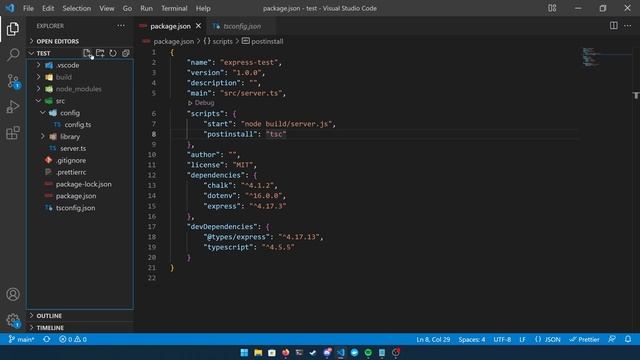Collapse all folders in explorer icon
This screenshot has width=640, height=360.
pos(126,53)
